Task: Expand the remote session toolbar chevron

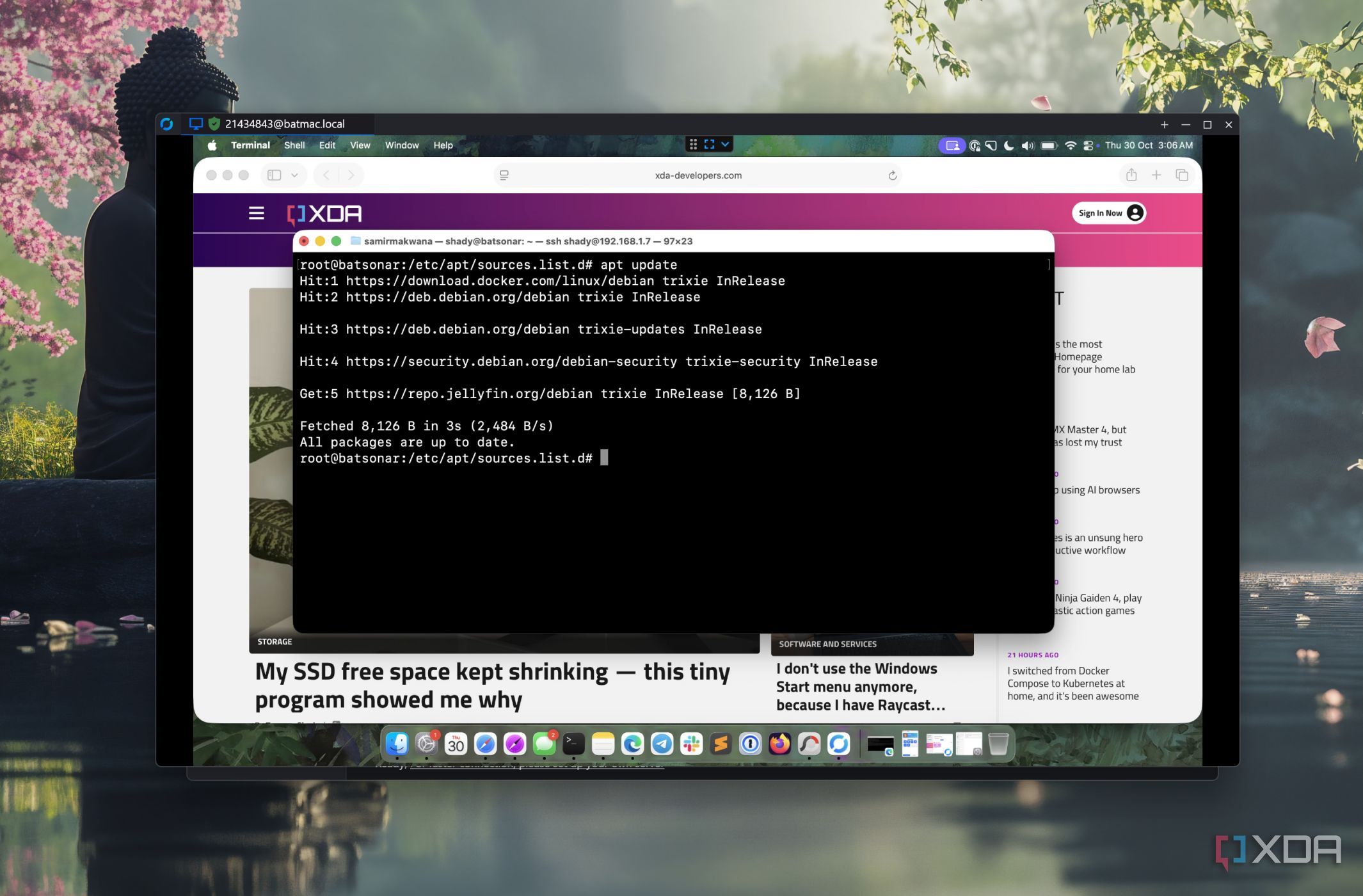Action: pos(725,144)
